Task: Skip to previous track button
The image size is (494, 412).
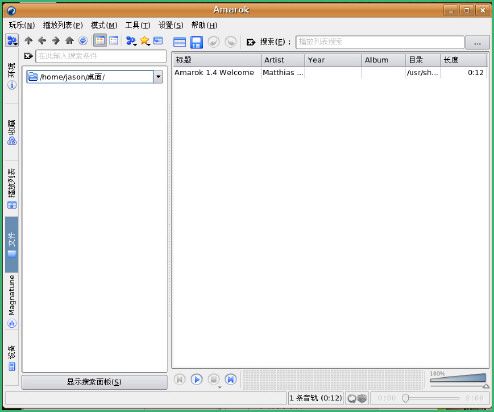Action: coord(179,379)
